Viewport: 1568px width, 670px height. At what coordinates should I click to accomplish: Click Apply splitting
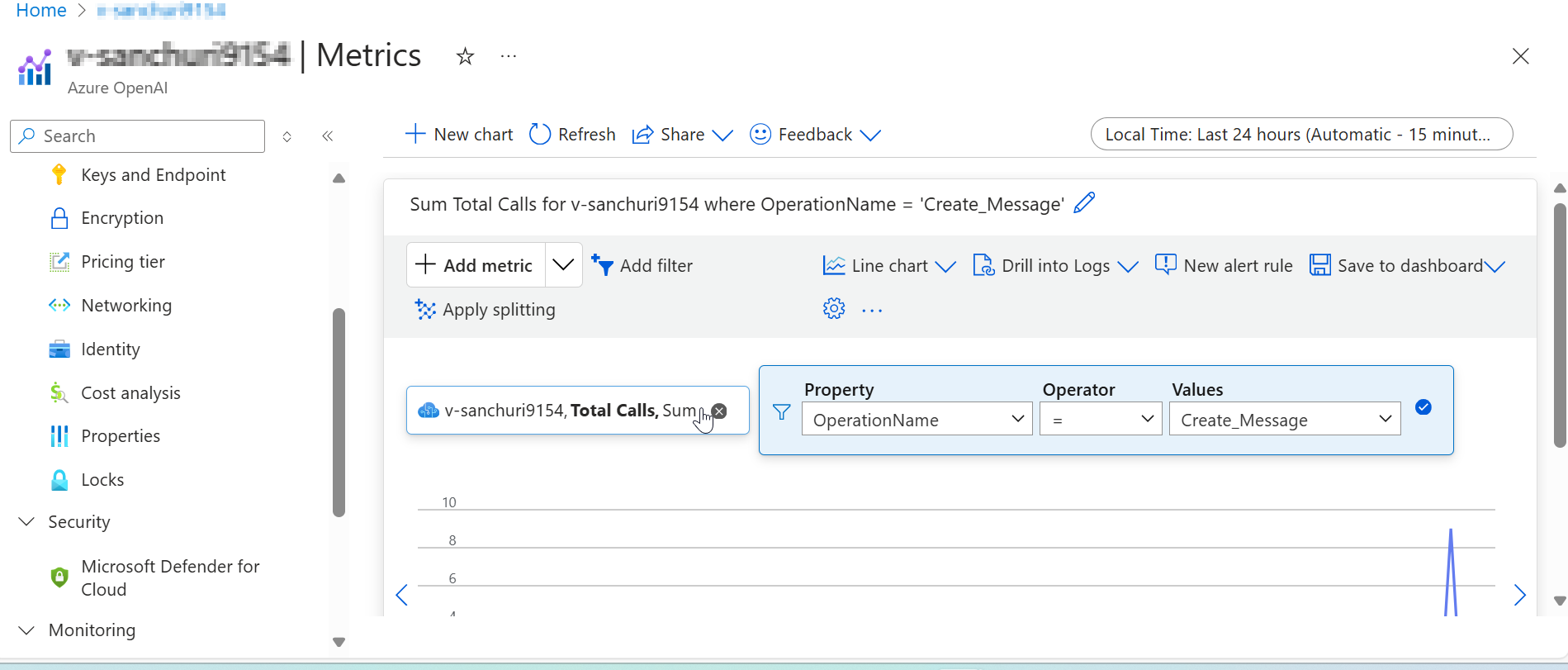[485, 310]
